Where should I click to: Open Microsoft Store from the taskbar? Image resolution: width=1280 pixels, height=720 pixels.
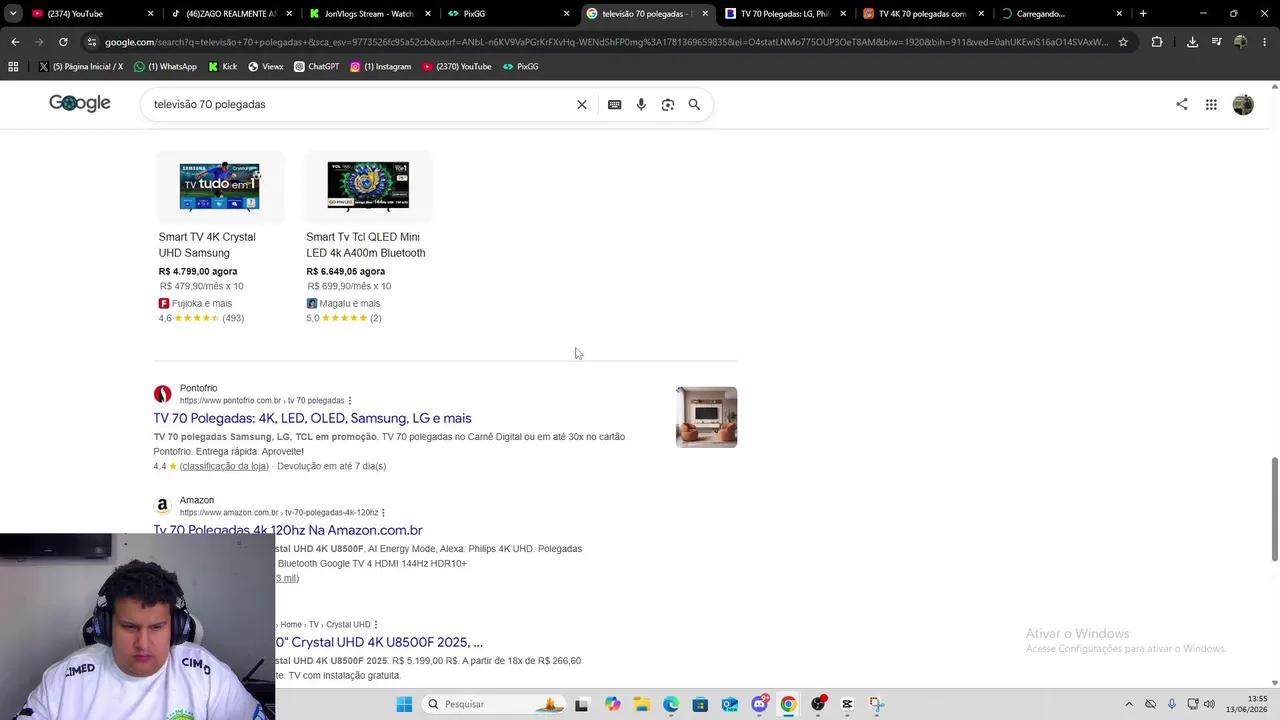(700, 704)
